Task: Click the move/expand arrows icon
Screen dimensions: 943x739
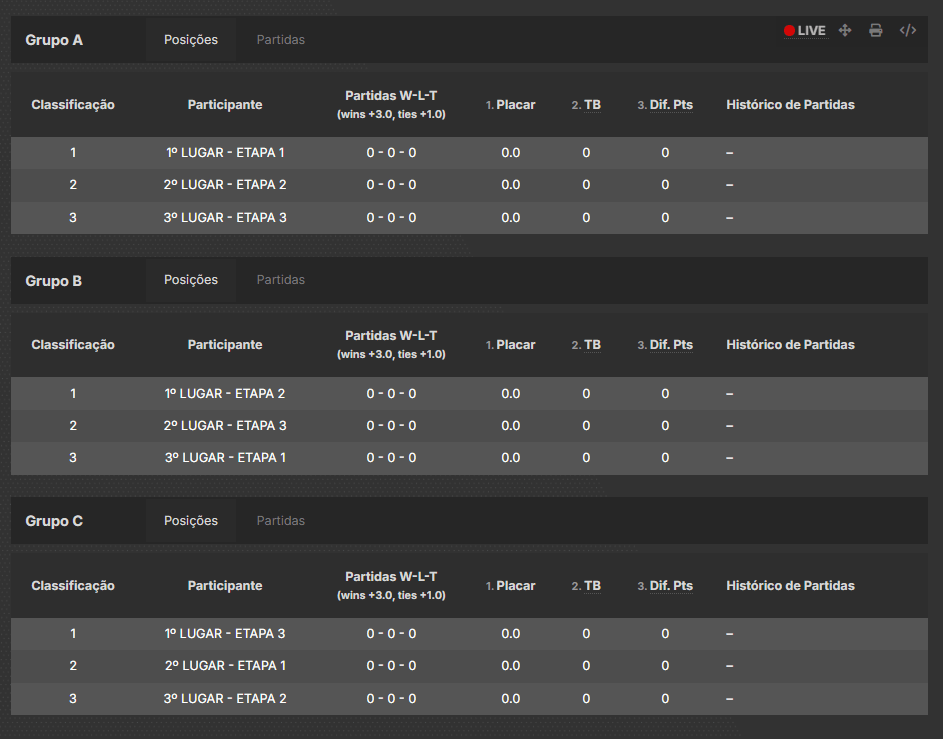Action: (x=845, y=31)
